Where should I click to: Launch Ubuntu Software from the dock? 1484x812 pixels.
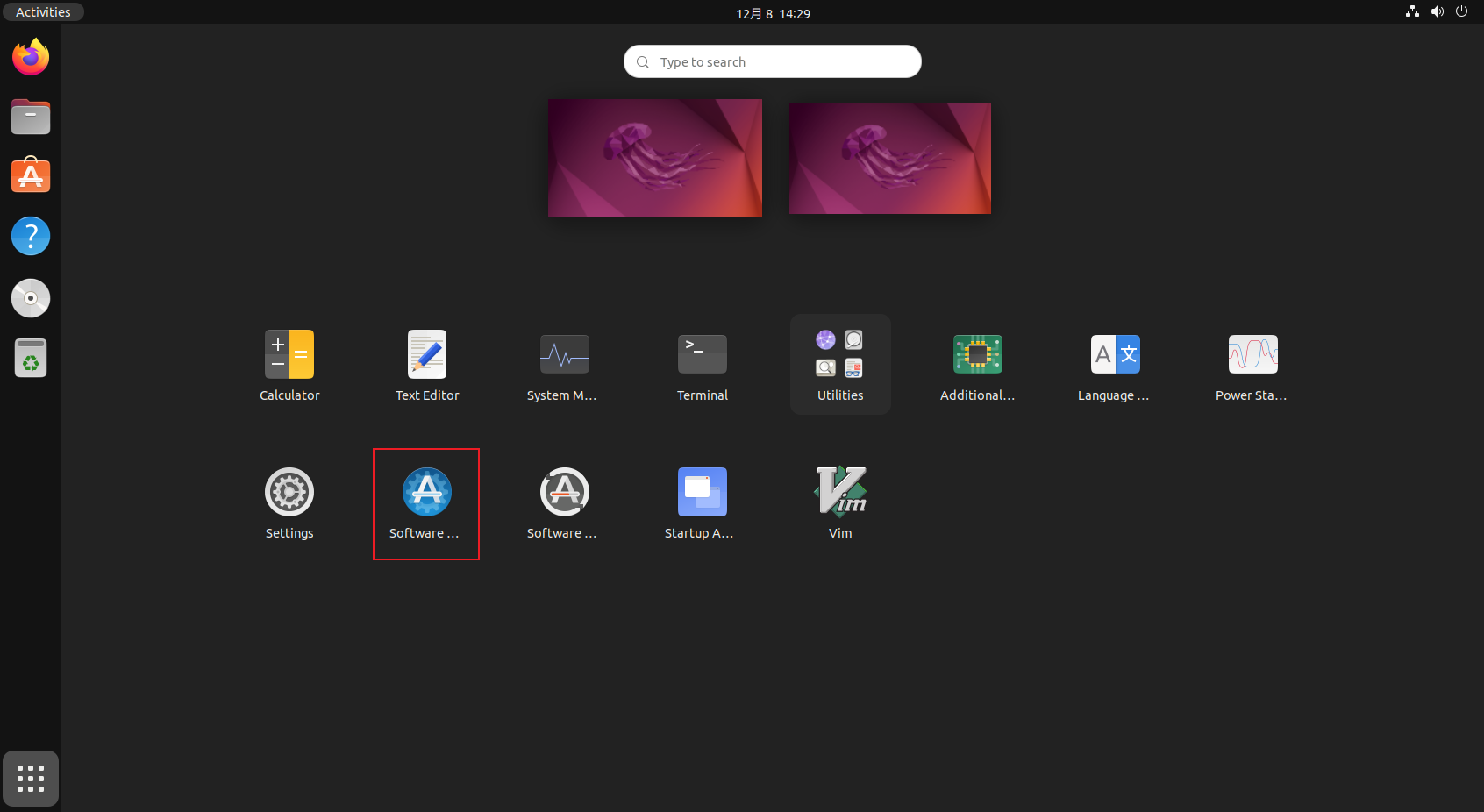[x=31, y=175]
